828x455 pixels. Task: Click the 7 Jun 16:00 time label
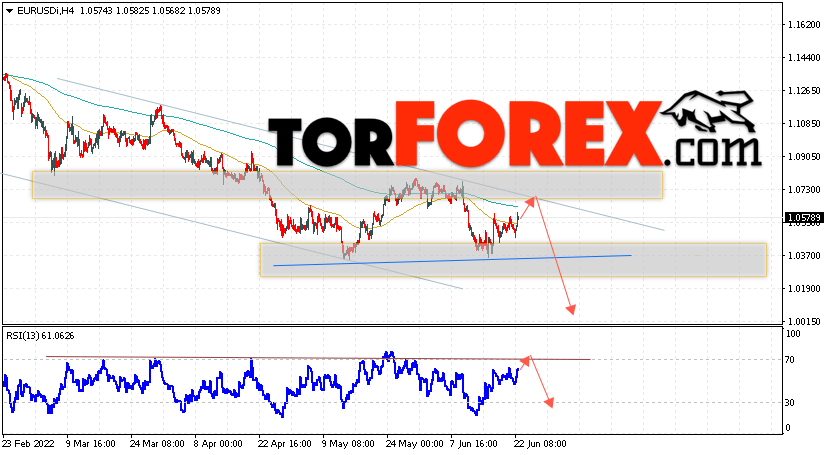(x=474, y=444)
